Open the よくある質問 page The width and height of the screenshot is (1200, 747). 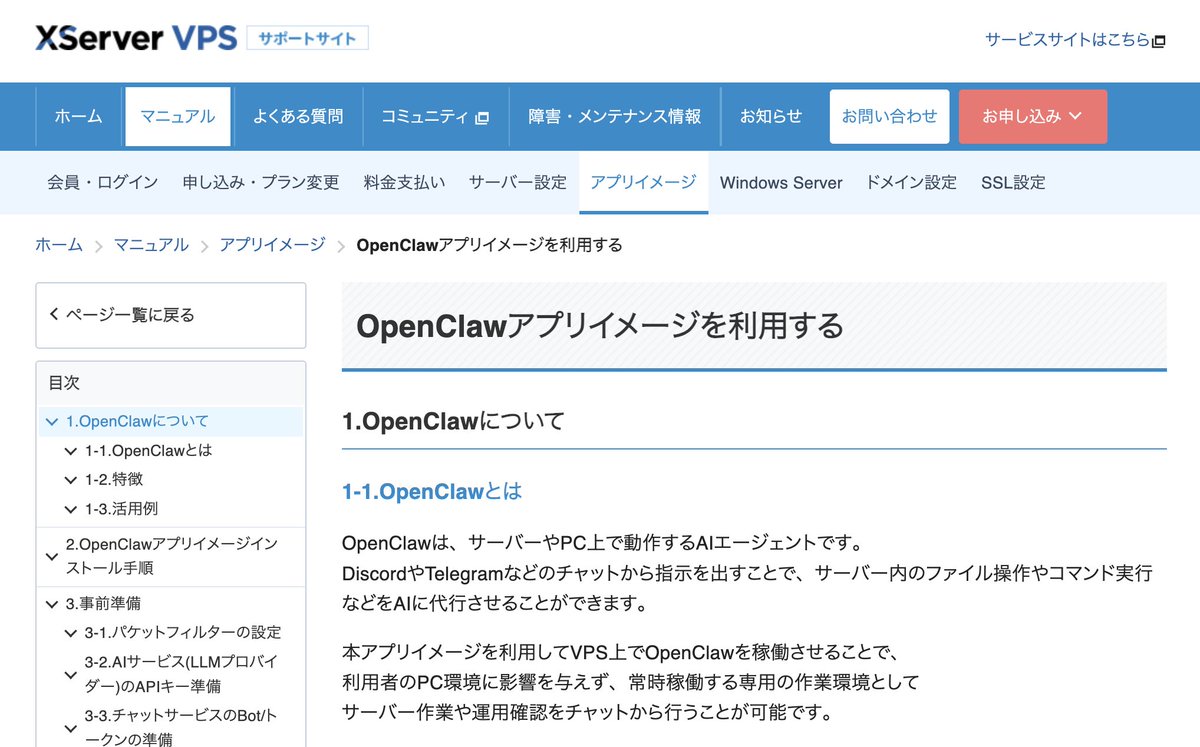[299, 116]
